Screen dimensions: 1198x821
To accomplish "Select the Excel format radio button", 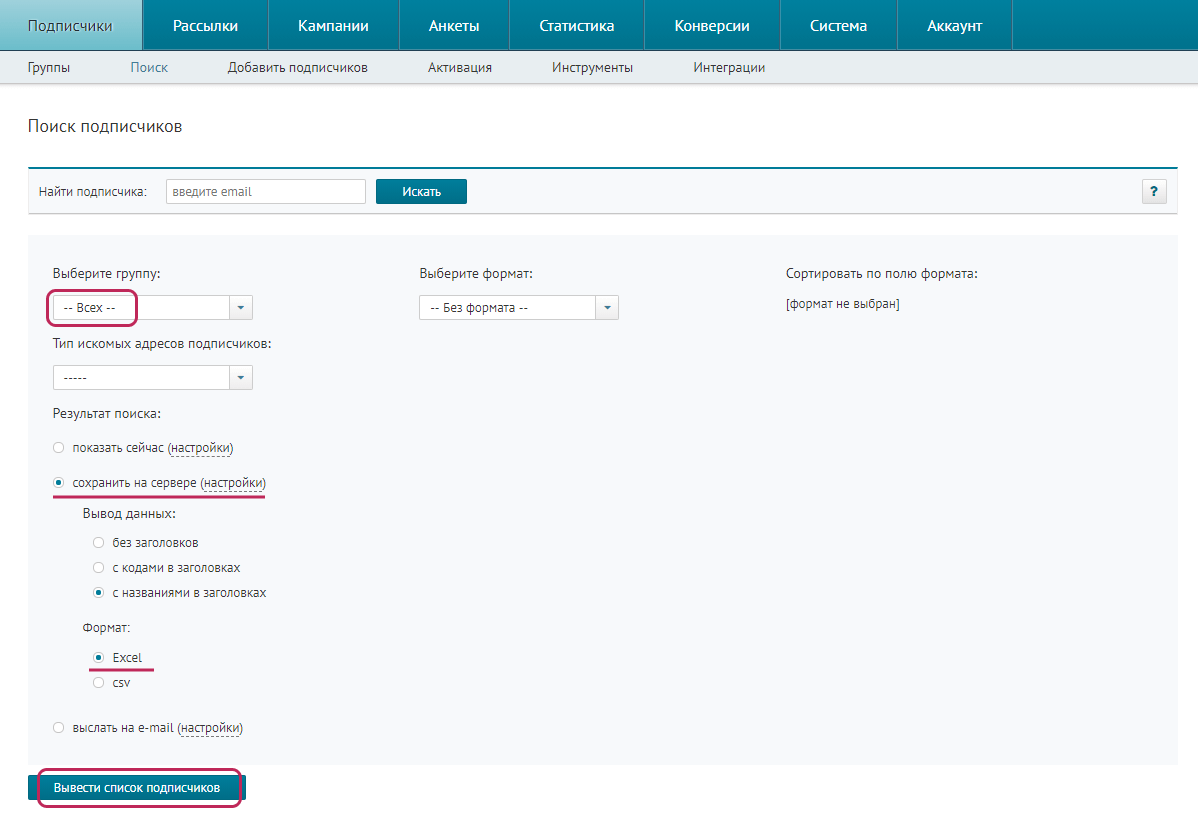I will tap(98, 657).
